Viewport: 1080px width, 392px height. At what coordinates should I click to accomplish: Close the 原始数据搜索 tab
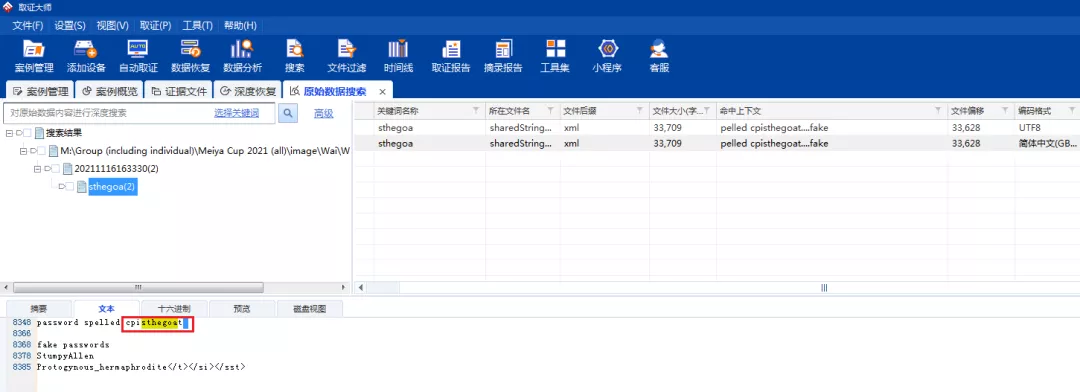click(381, 91)
